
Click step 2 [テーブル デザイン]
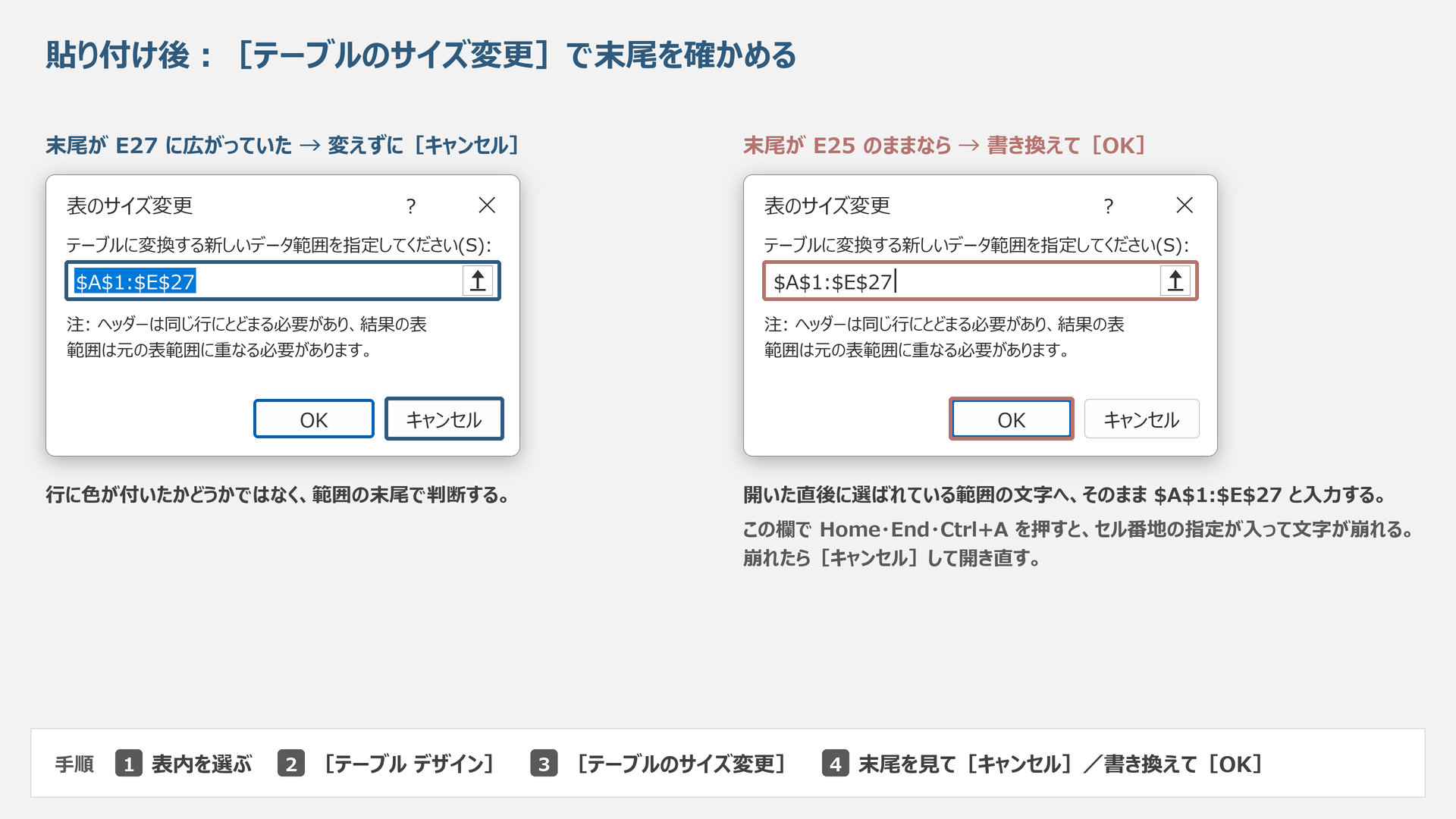tap(388, 764)
